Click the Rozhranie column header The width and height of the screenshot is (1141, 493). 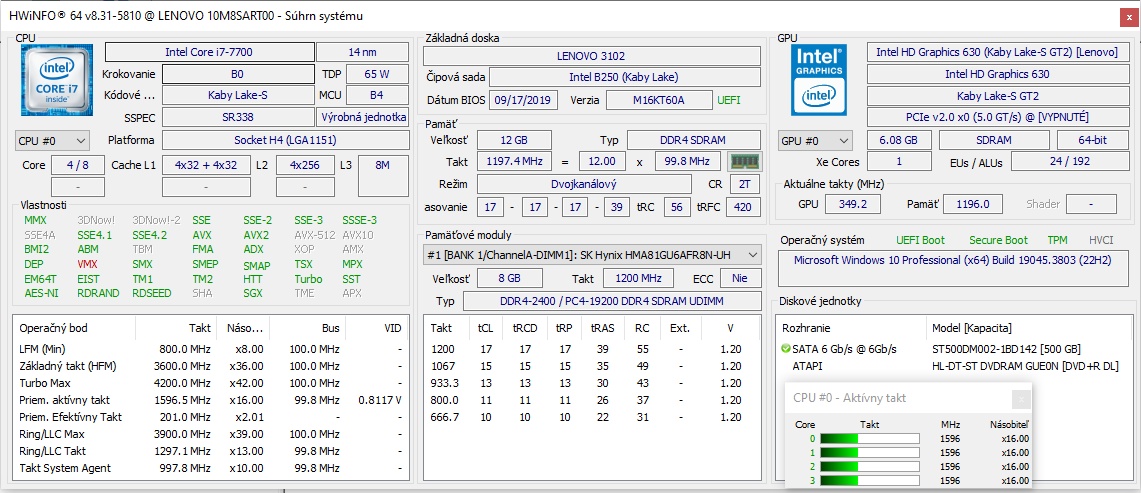click(x=851, y=328)
